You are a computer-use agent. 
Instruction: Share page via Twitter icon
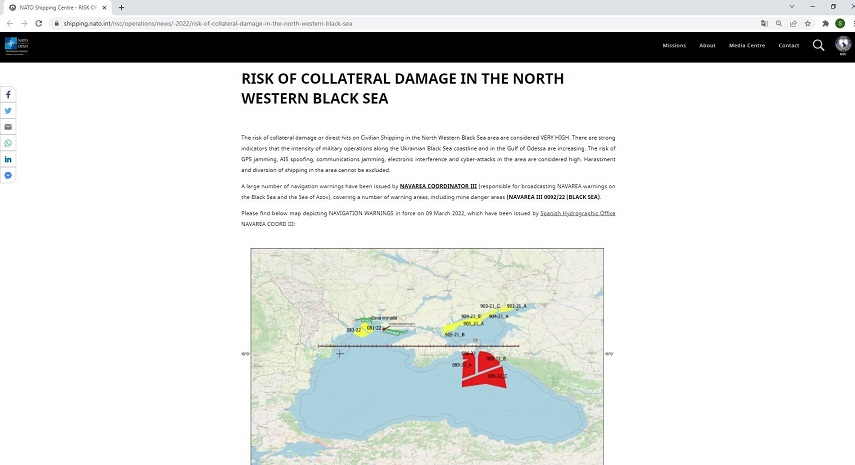coord(8,111)
